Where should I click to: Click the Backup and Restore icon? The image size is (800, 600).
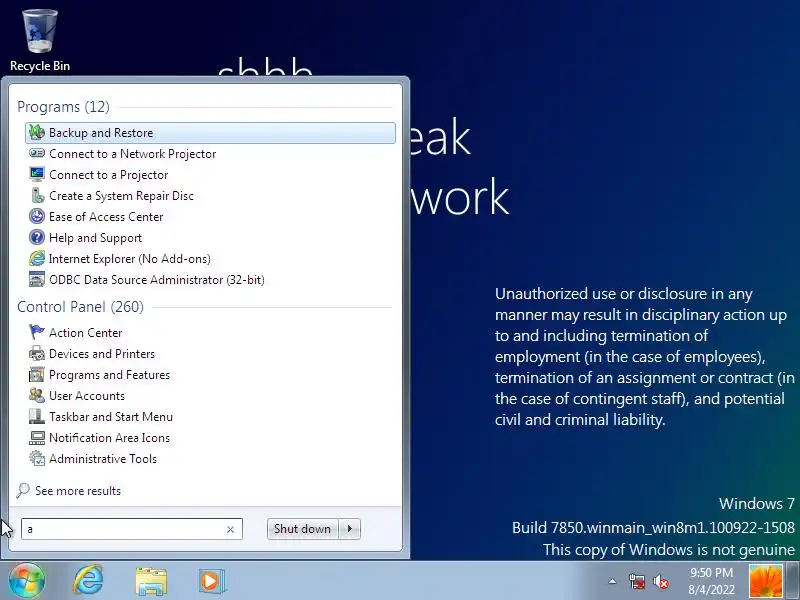[x=37, y=133]
